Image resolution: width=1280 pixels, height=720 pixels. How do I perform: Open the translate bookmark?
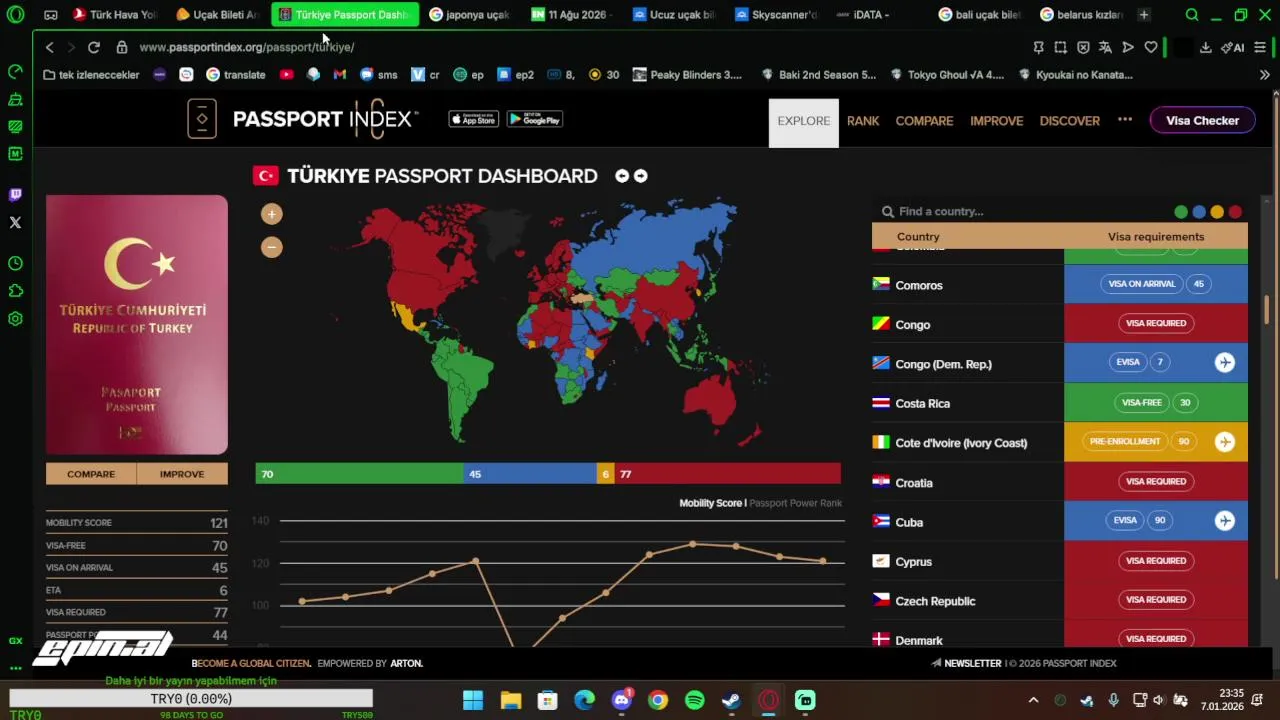(x=236, y=75)
